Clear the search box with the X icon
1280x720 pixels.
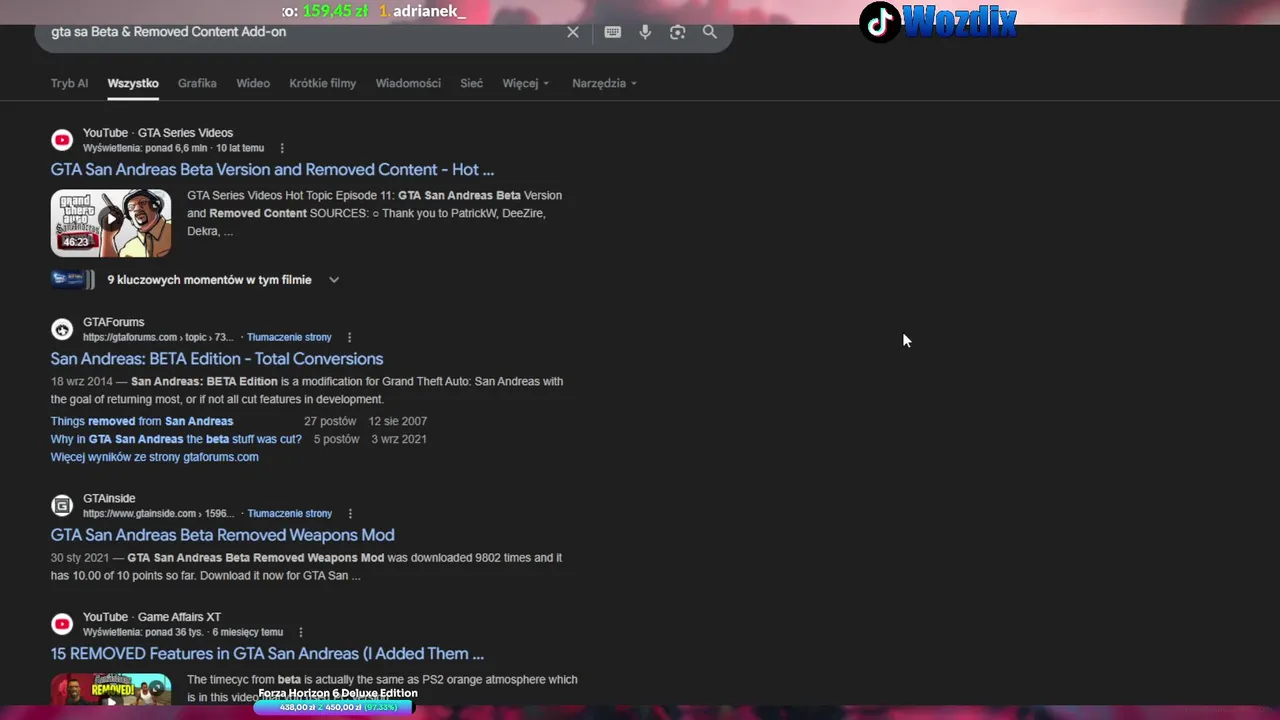(x=573, y=32)
